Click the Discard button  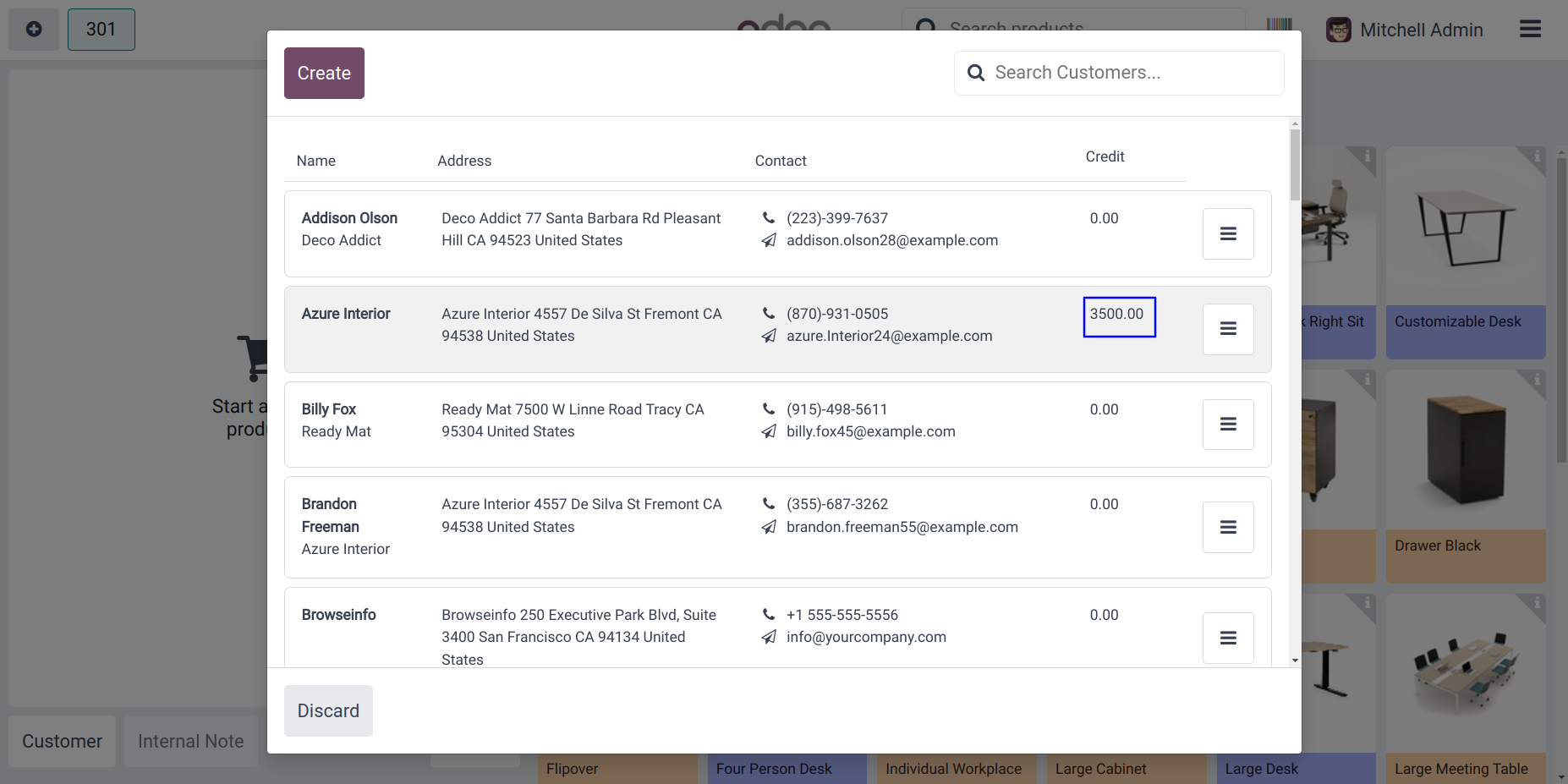click(328, 711)
